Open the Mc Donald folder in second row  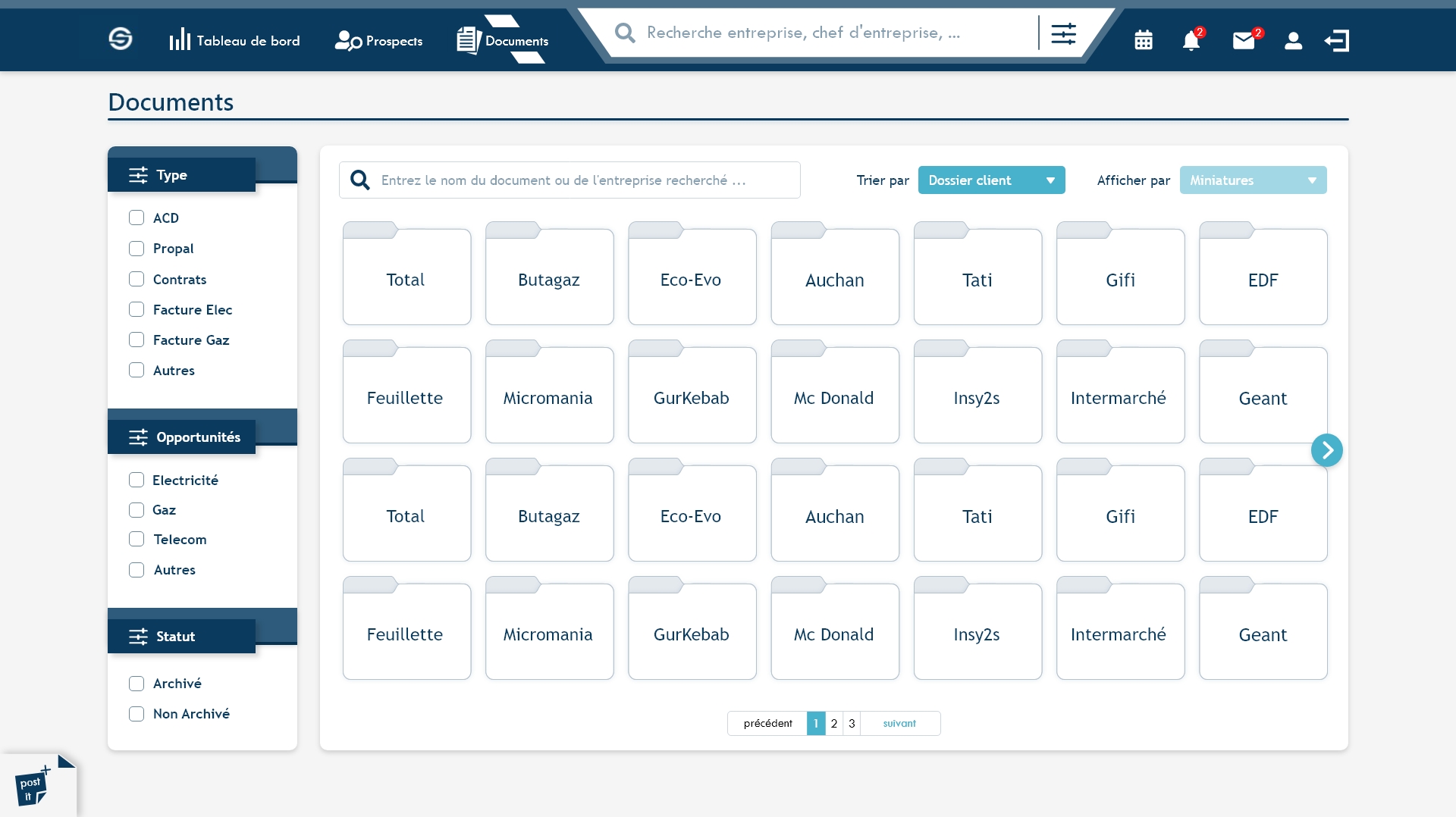click(835, 392)
